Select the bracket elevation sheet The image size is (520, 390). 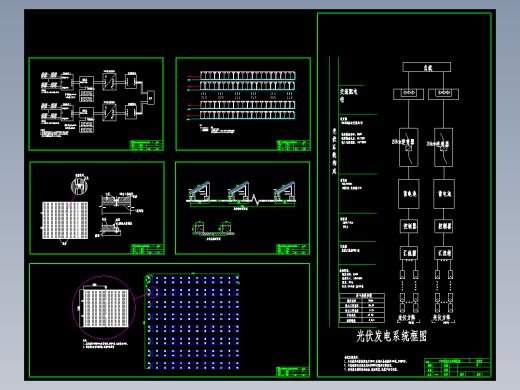click(x=243, y=208)
